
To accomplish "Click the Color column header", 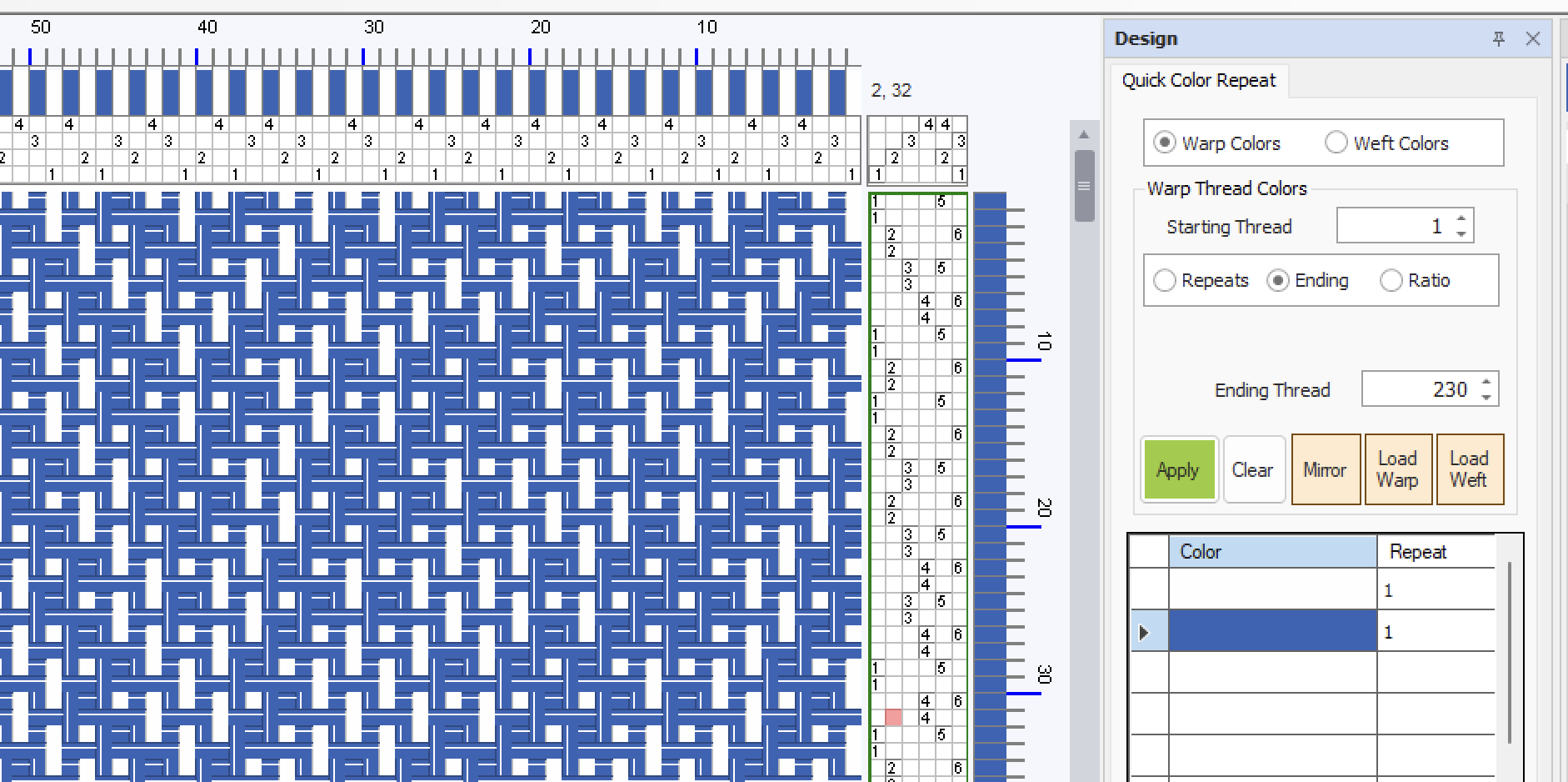I will tap(1271, 551).
